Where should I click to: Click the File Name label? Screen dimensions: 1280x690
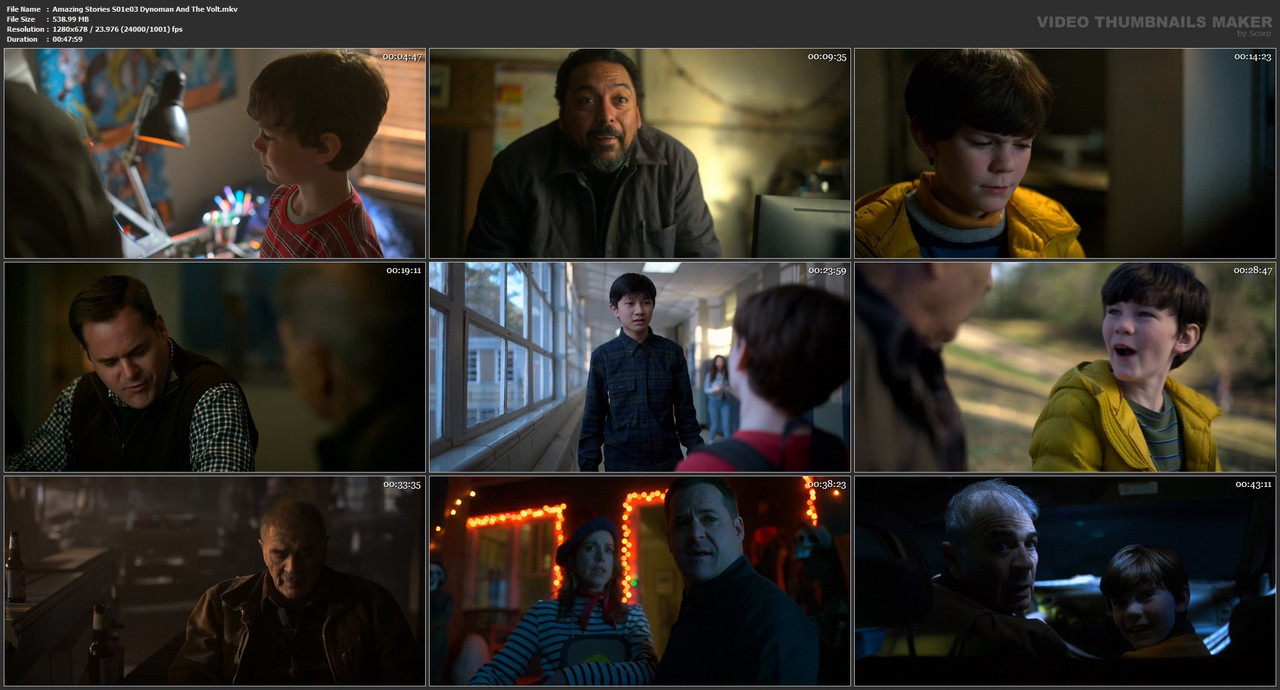pyautogui.click(x=23, y=9)
